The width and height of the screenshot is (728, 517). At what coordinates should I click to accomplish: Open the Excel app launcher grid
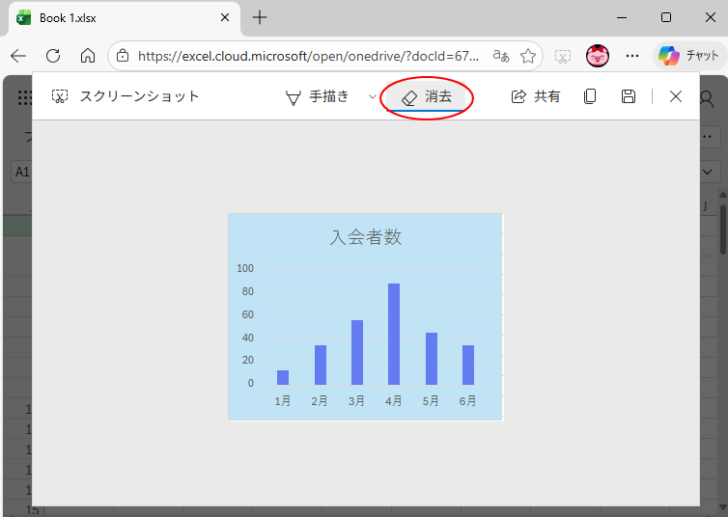point(24,97)
